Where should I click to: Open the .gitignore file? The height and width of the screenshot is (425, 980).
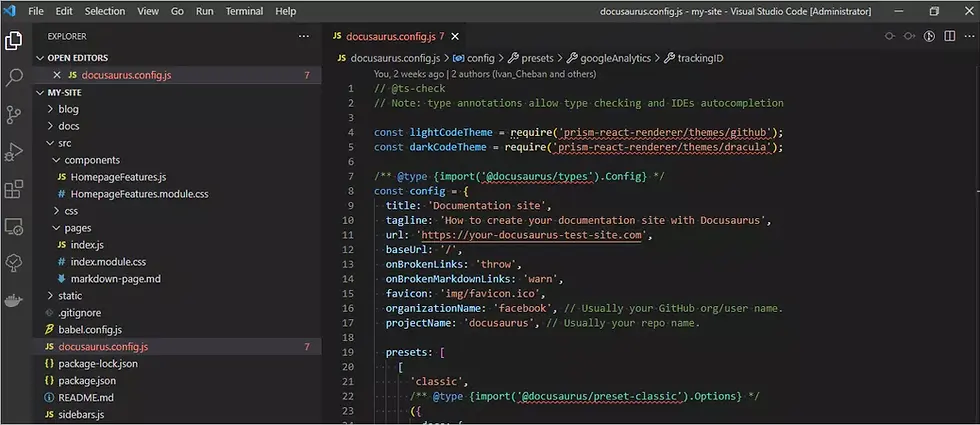[79, 312]
